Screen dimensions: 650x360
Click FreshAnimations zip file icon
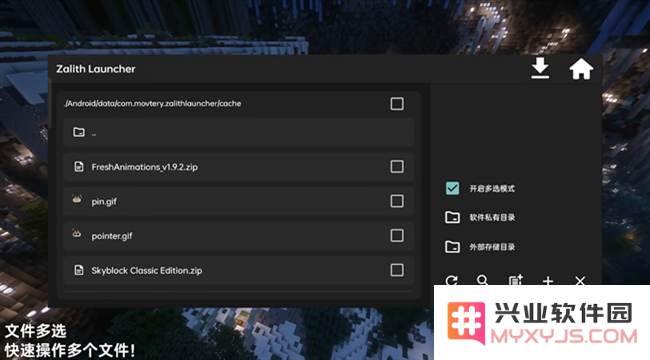(x=79, y=167)
